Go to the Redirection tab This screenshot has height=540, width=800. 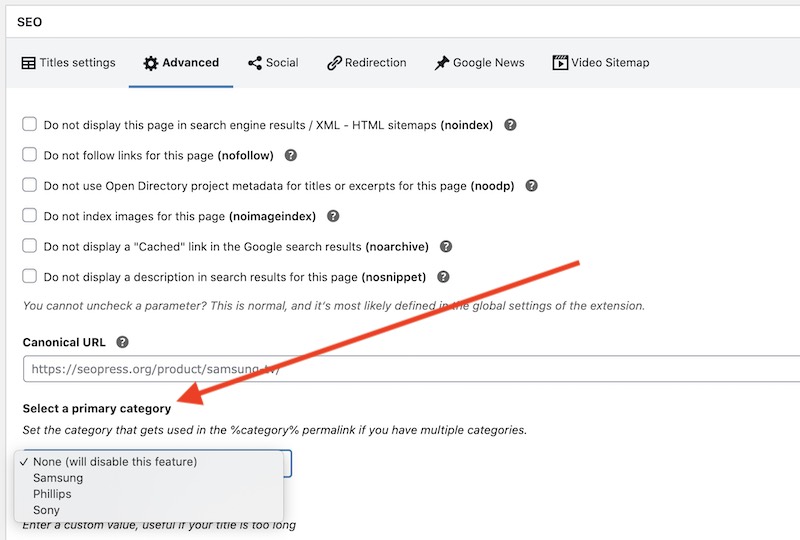366,63
